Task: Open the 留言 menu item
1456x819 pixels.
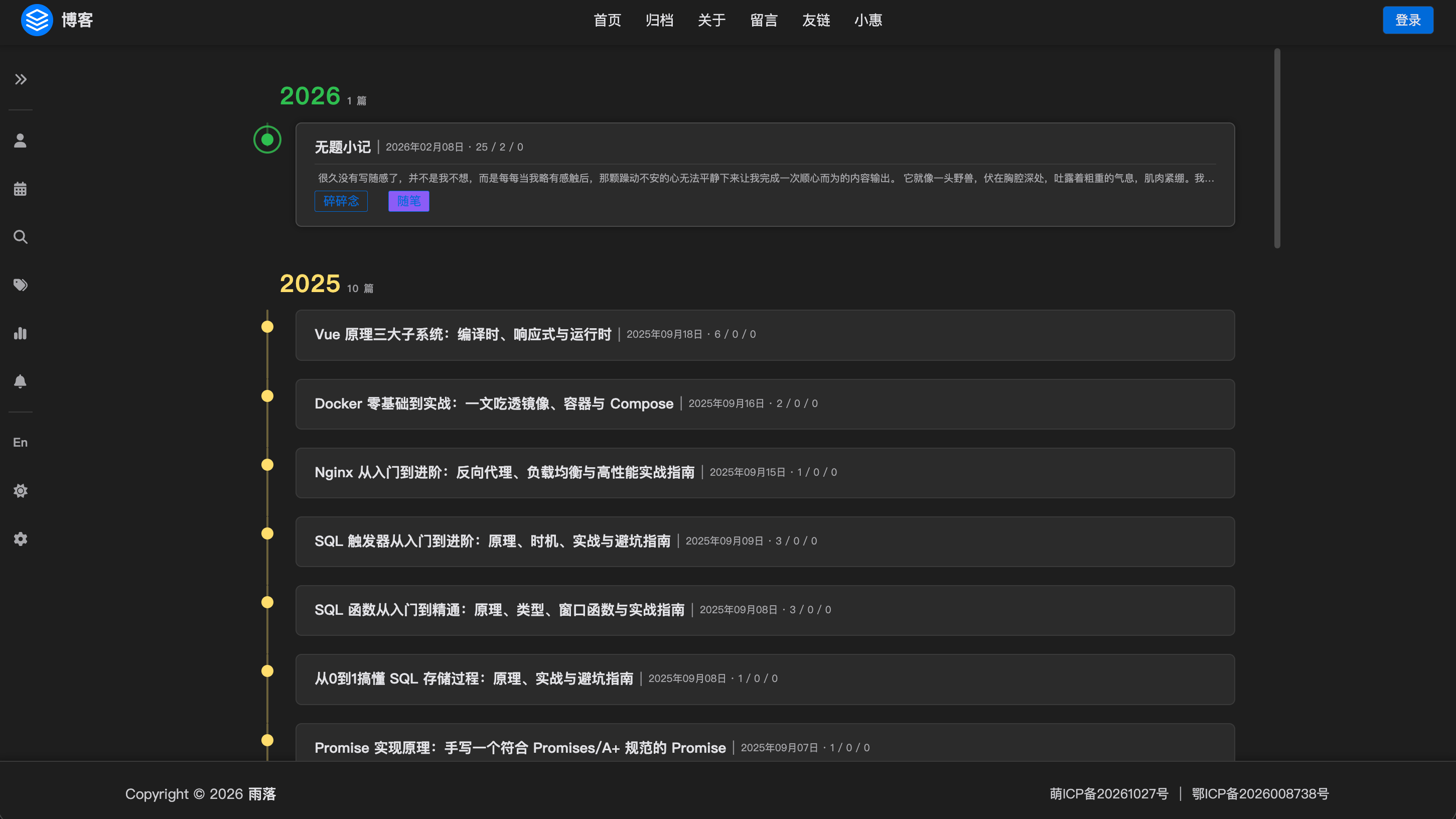Action: 764,21
